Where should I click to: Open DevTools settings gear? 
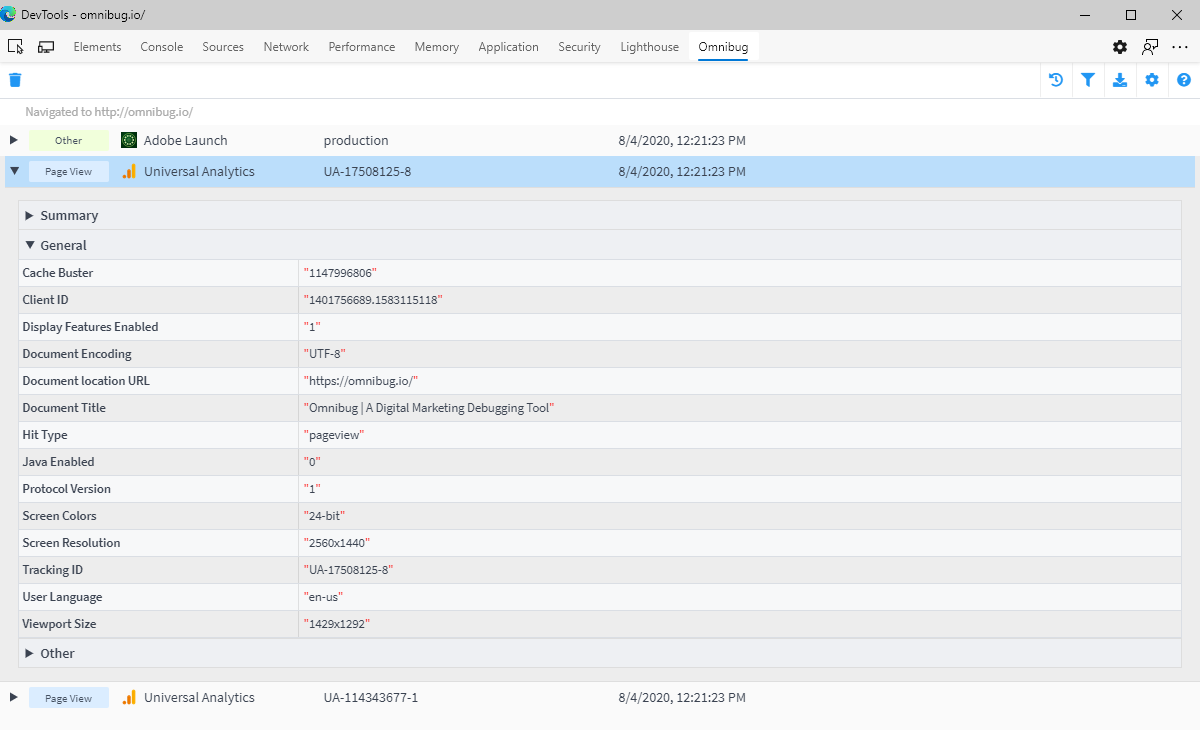coord(1120,47)
